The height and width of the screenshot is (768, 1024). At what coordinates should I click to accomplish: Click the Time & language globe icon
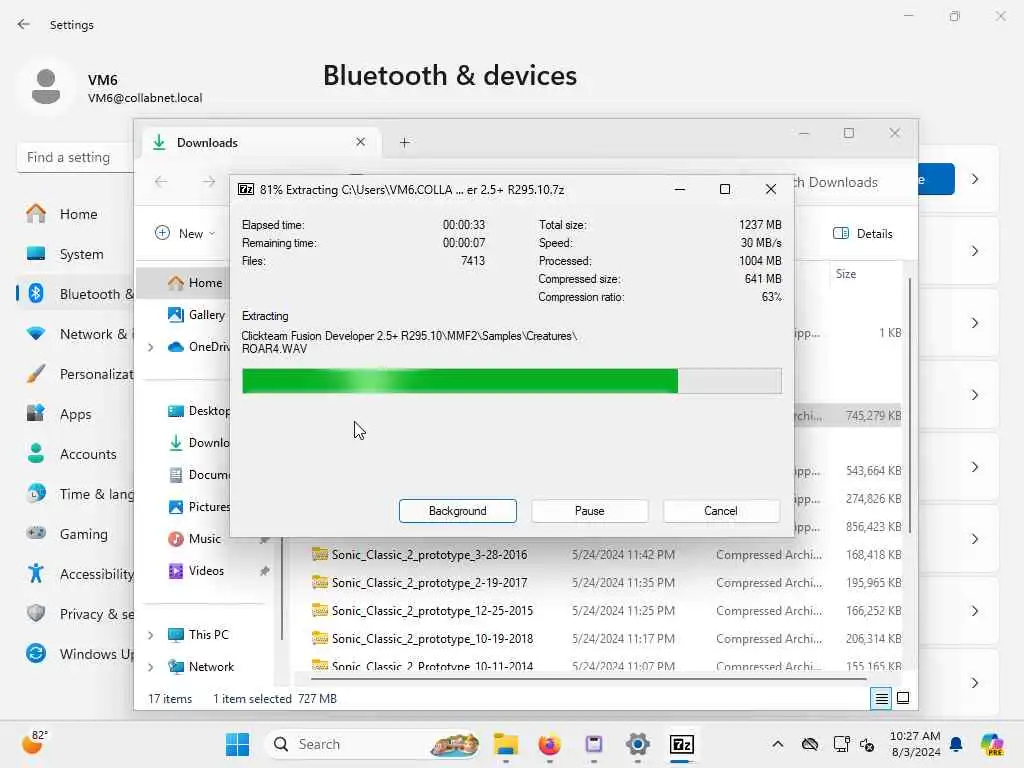(36, 494)
